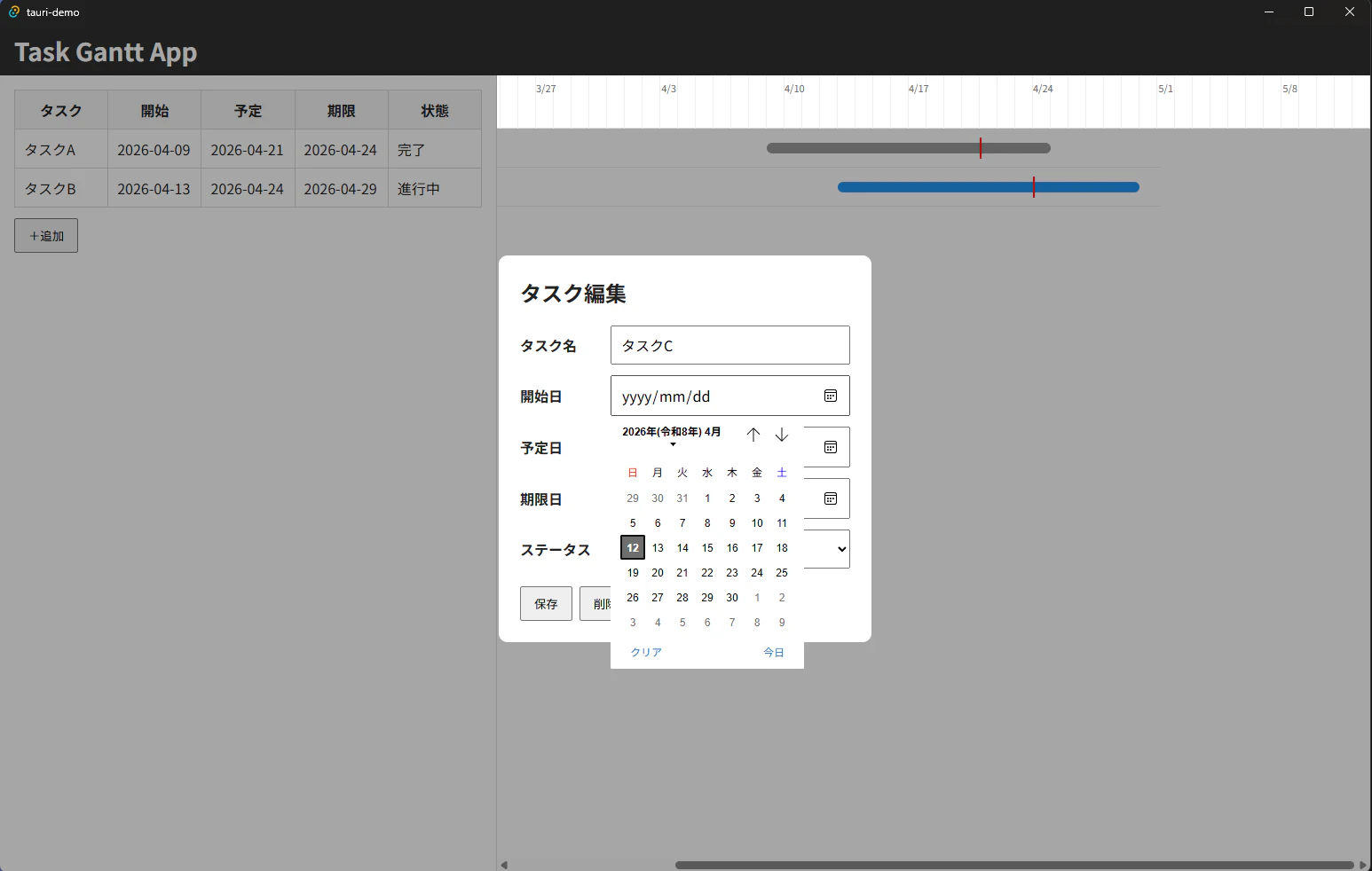The image size is (1372, 871).
Task: Click the タスク column header
Action: click(61, 110)
